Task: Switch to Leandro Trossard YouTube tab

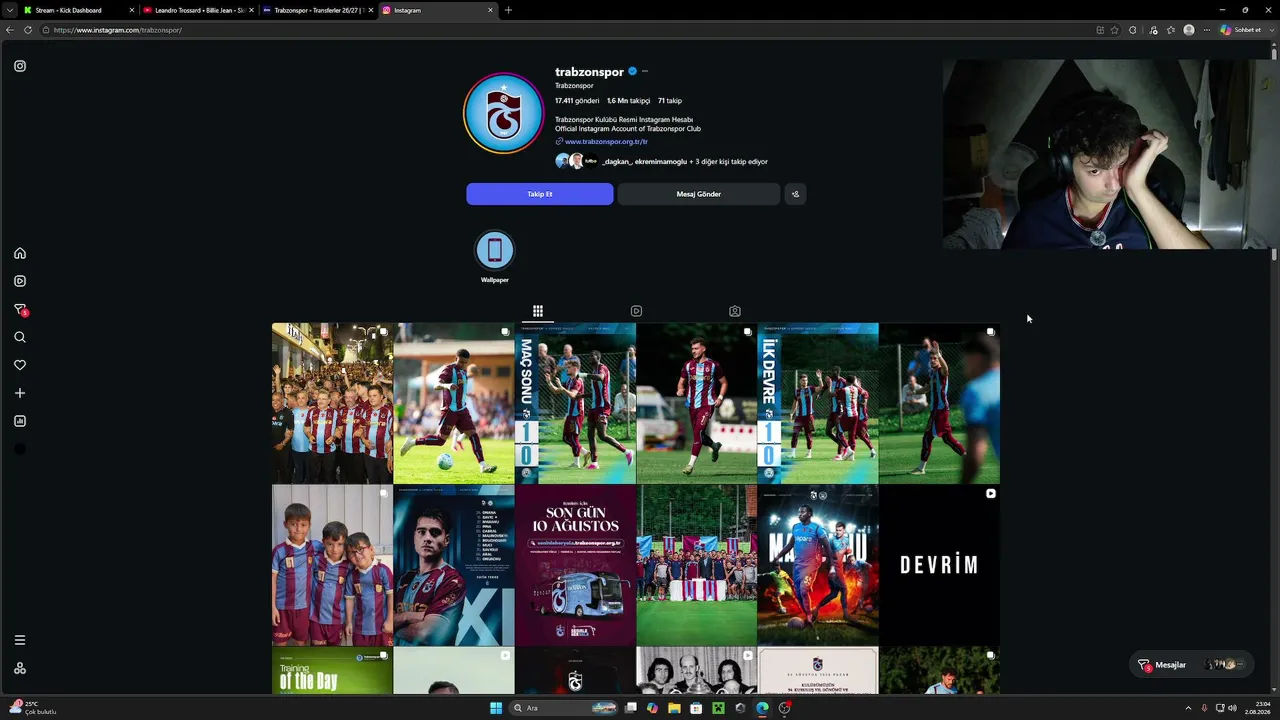Action: tap(198, 10)
